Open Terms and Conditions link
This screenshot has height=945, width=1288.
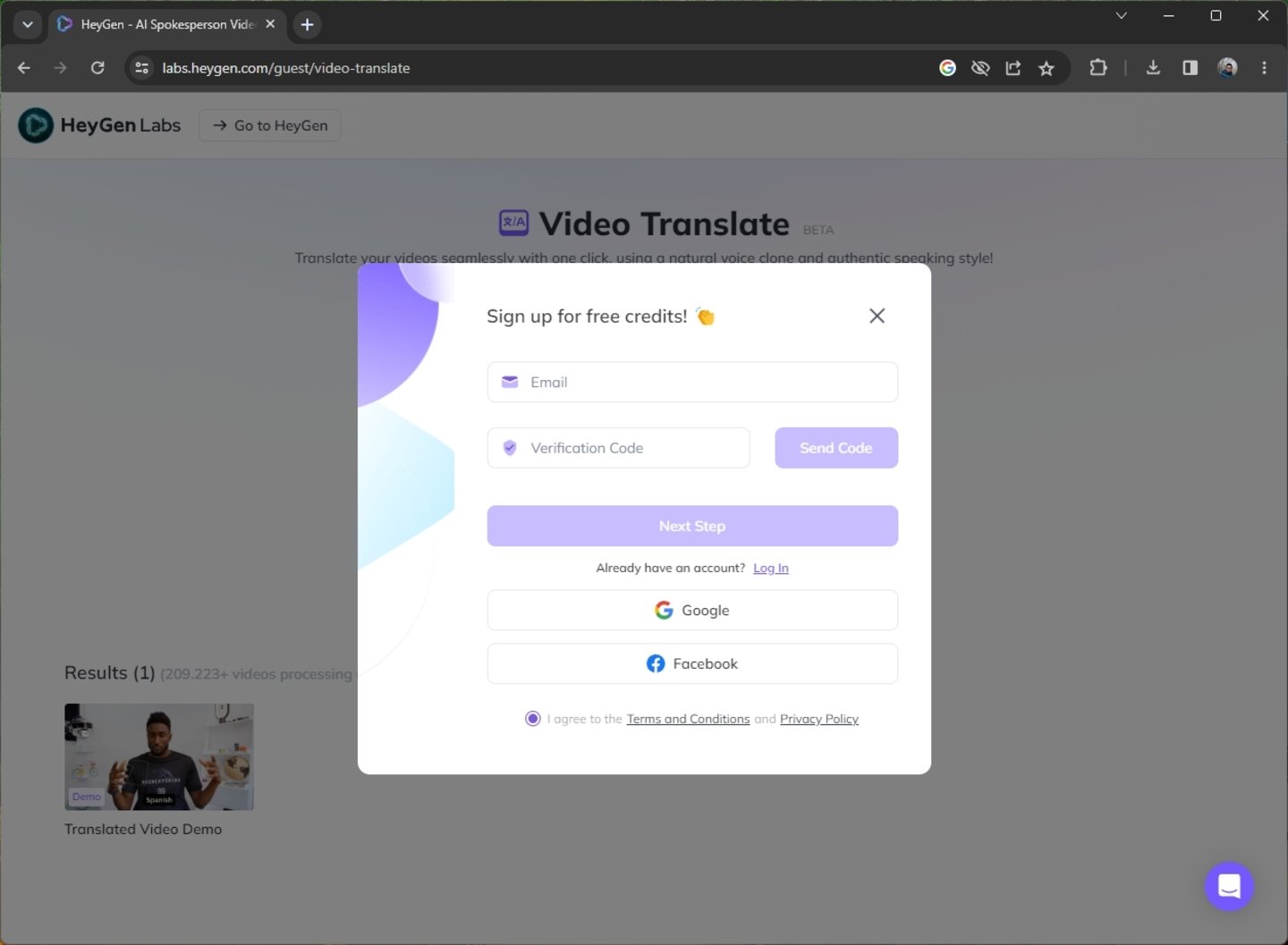[x=688, y=719]
